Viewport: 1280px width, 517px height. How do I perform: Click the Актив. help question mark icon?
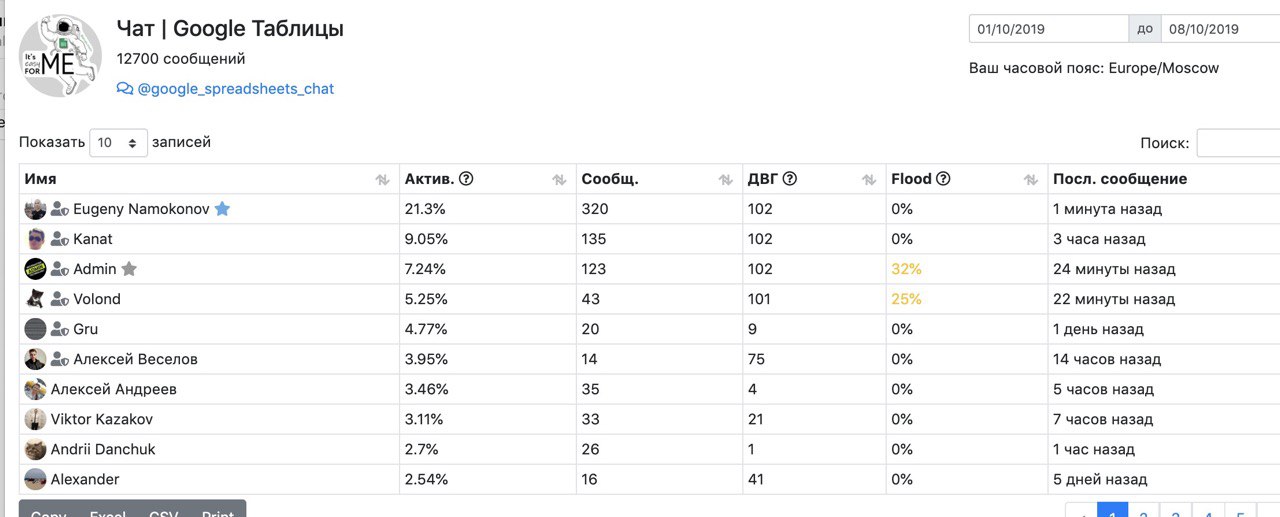(x=466, y=179)
